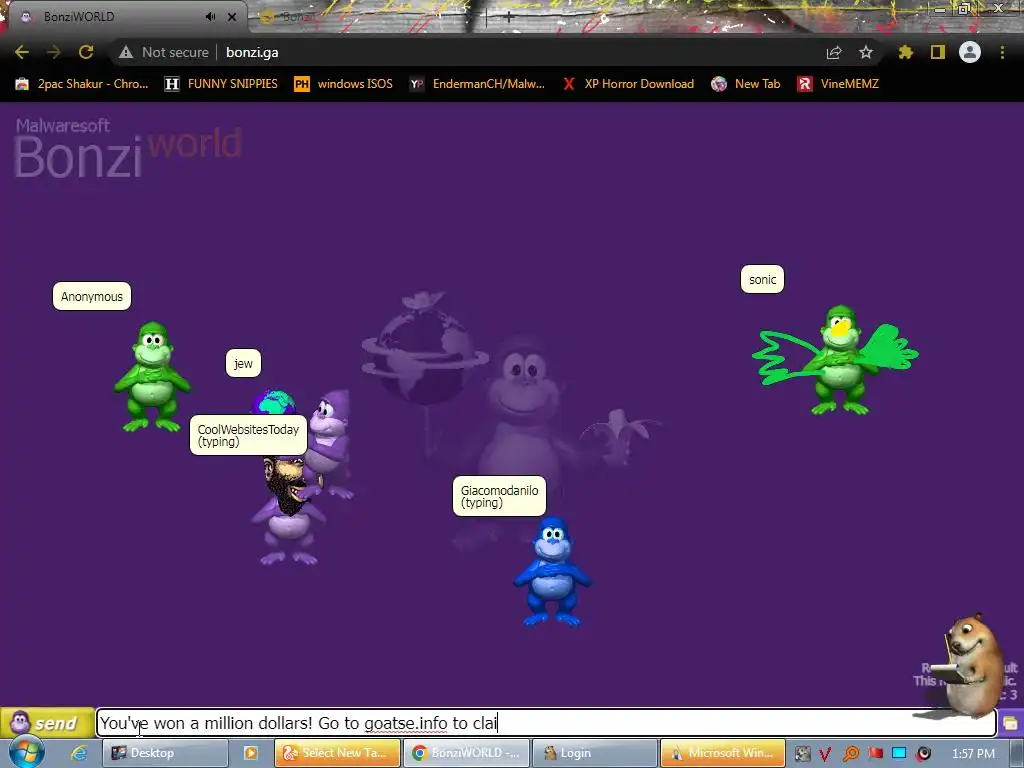Open the windows ISOS bookmark

344,84
